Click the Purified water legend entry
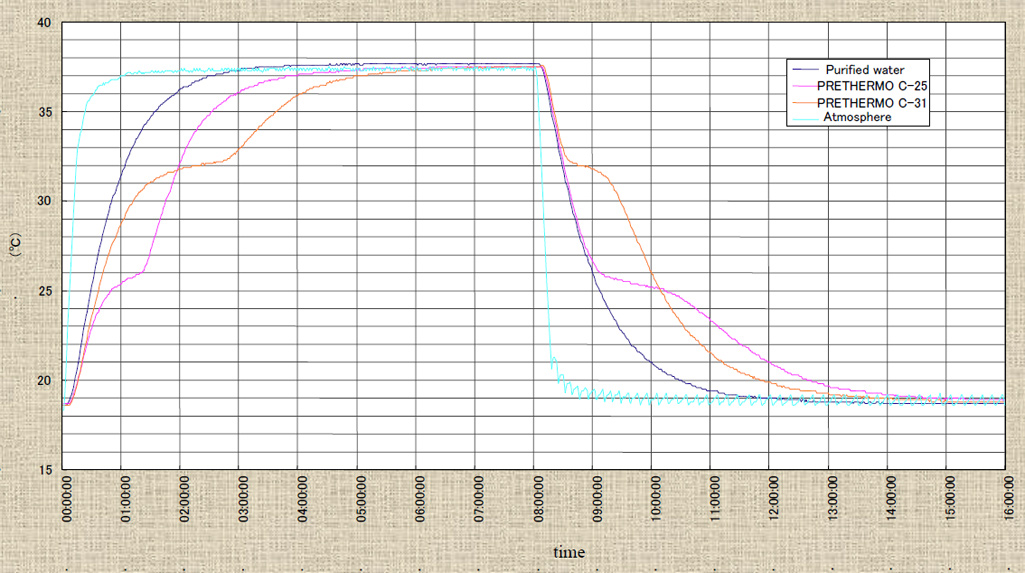The width and height of the screenshot is (1025, 573). click(x=866, y=69)
